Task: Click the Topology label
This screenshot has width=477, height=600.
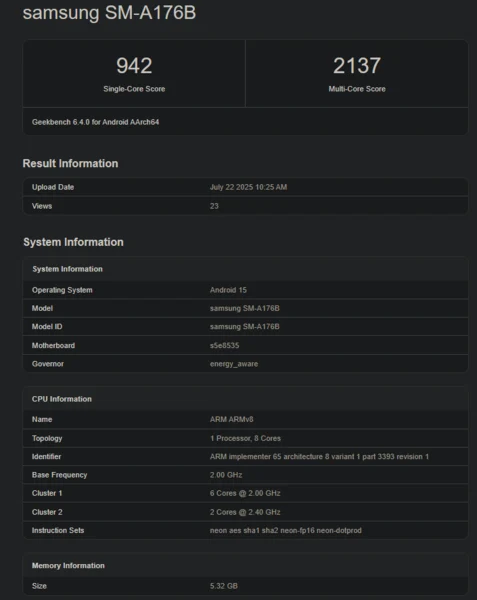Action: (x=47, y=438)
